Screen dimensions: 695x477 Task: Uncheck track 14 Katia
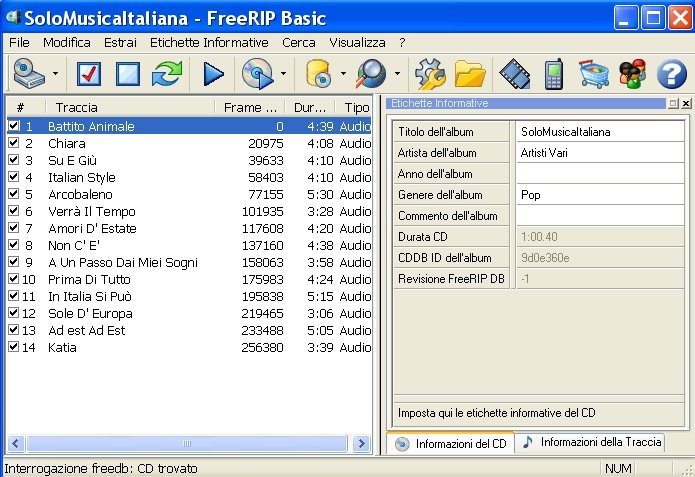click(x=14, y=347)
